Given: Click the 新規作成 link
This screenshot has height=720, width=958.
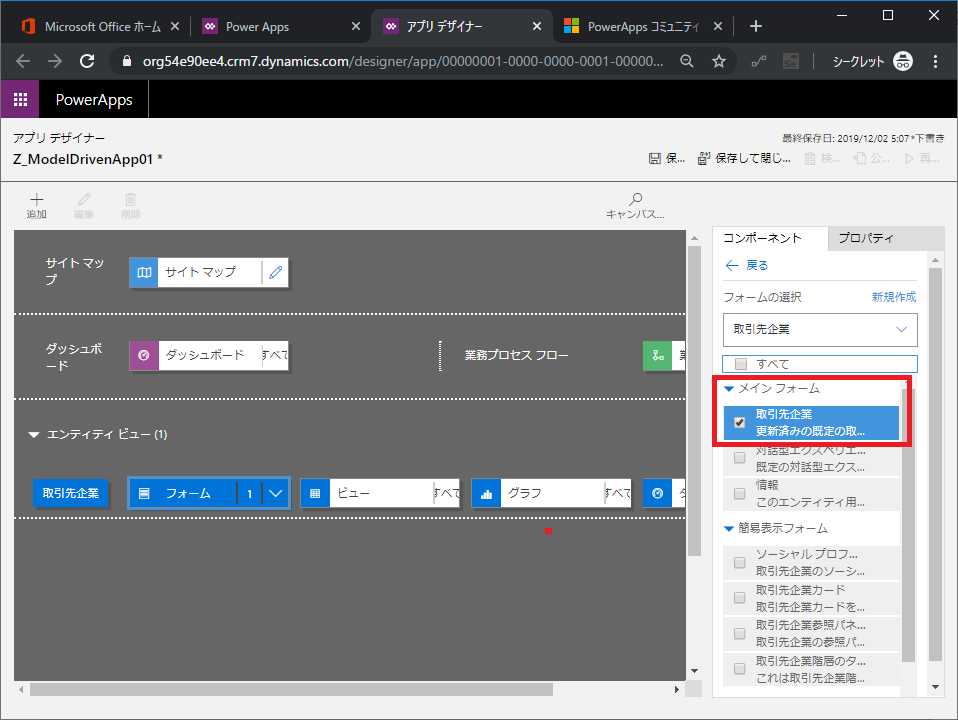Looking at the screenshot, I should tap(894, 297).
